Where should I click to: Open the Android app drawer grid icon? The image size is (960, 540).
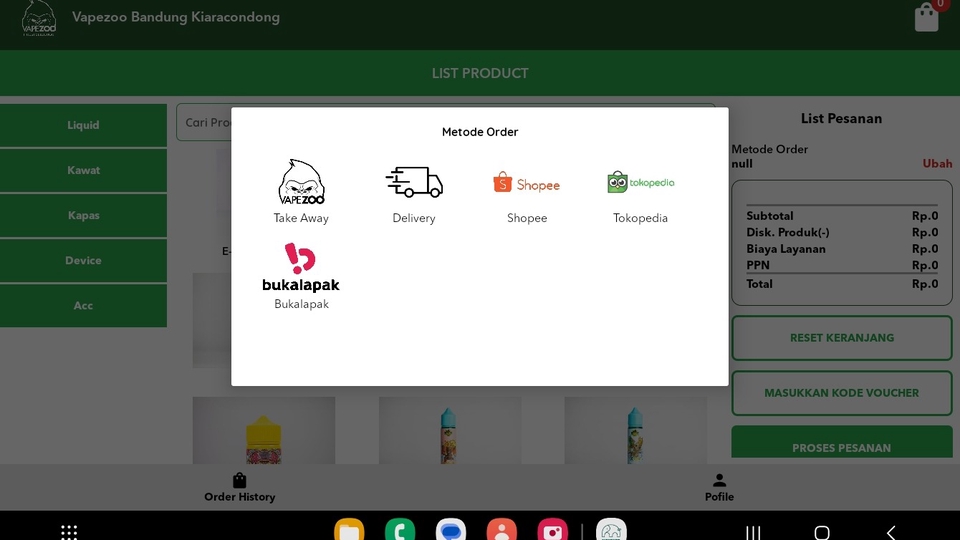(x=69, y=531)
